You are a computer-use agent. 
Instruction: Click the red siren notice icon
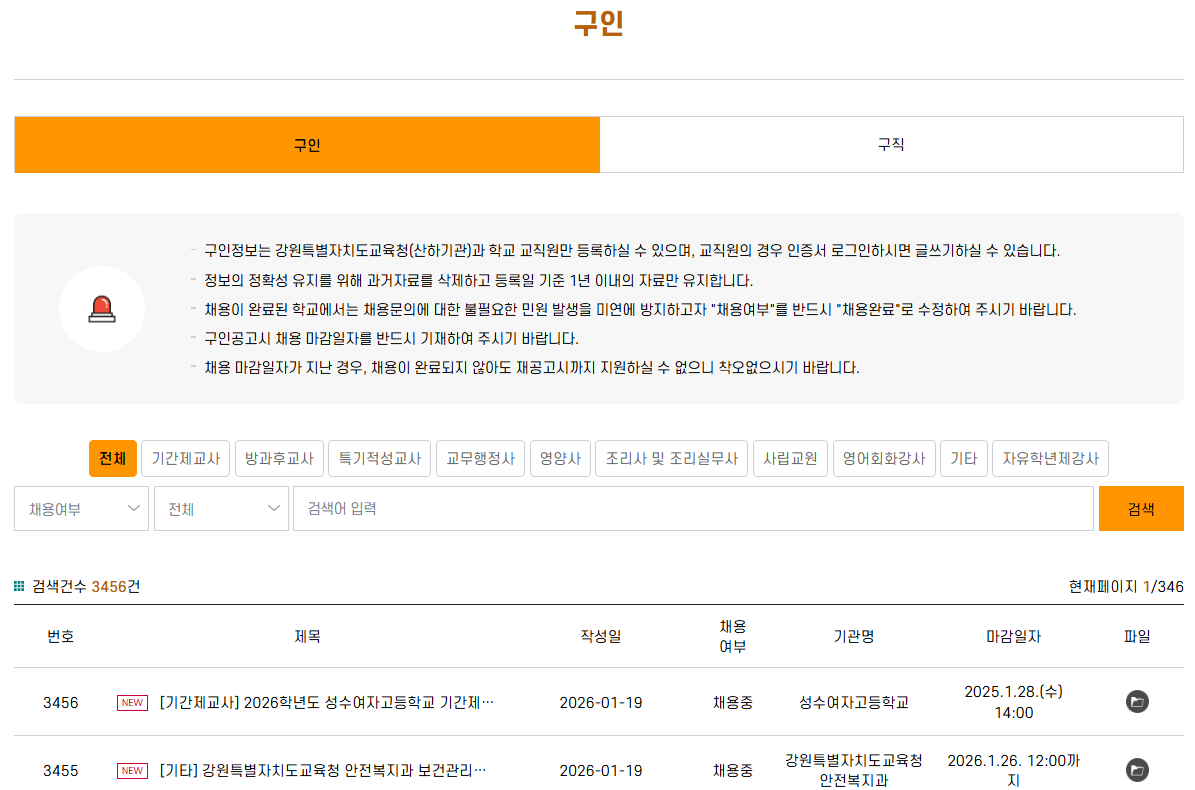102,308
